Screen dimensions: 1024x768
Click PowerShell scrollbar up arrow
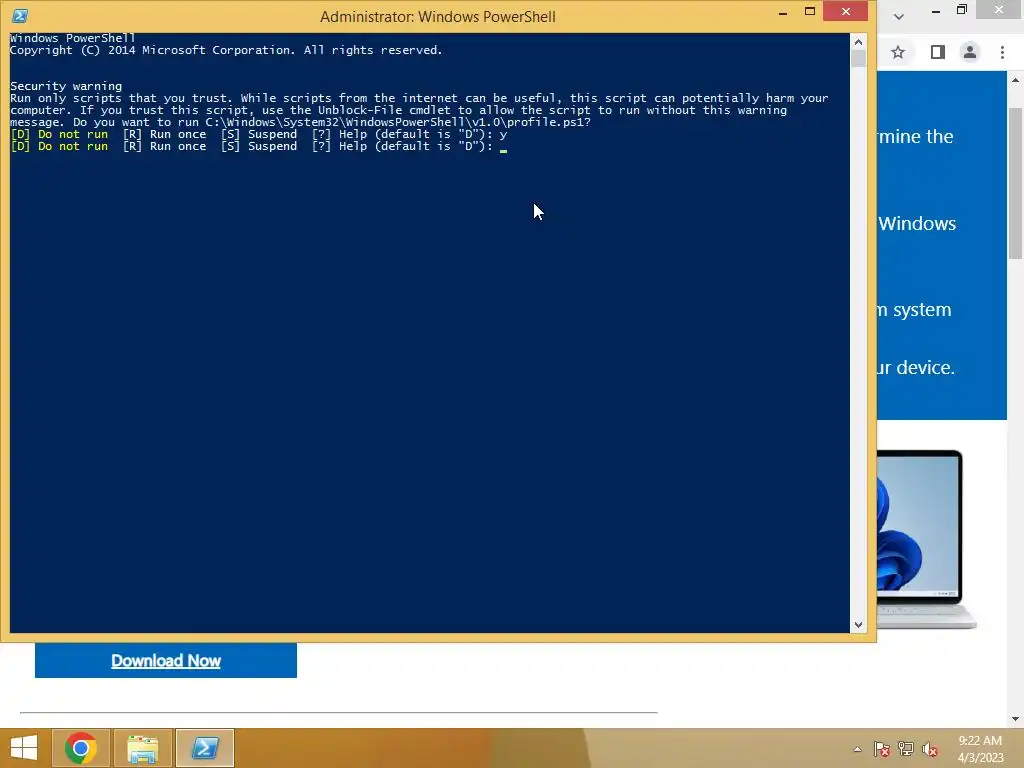tap(858, 42)
